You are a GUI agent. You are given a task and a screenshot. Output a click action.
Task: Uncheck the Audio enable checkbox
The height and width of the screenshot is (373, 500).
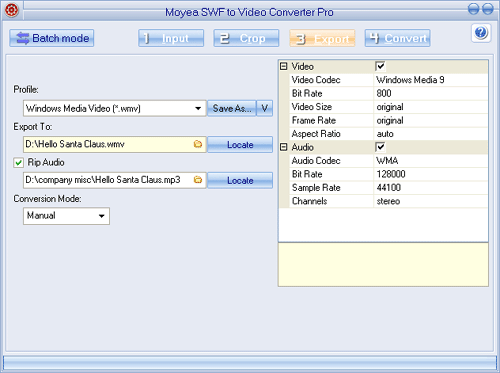click(380, 147)
